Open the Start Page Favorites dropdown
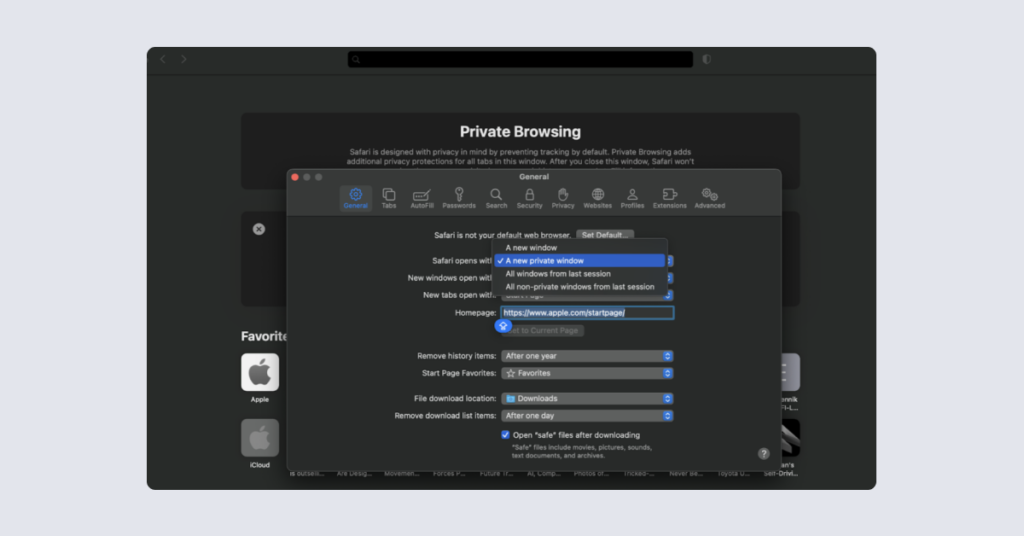The height and width of the screenshot is (536, 1024). (587, 373)
